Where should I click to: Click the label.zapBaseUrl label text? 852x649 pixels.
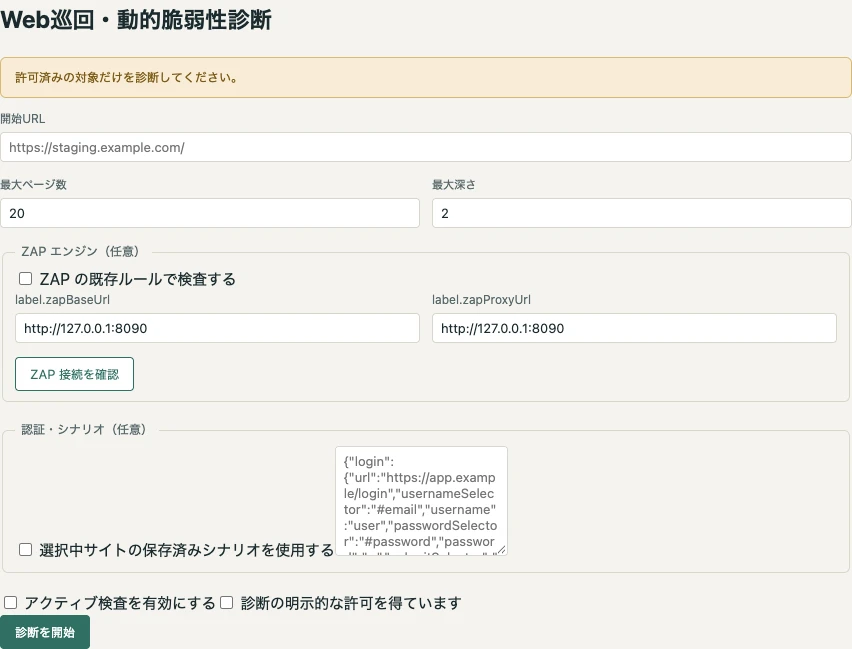[62, 299]
